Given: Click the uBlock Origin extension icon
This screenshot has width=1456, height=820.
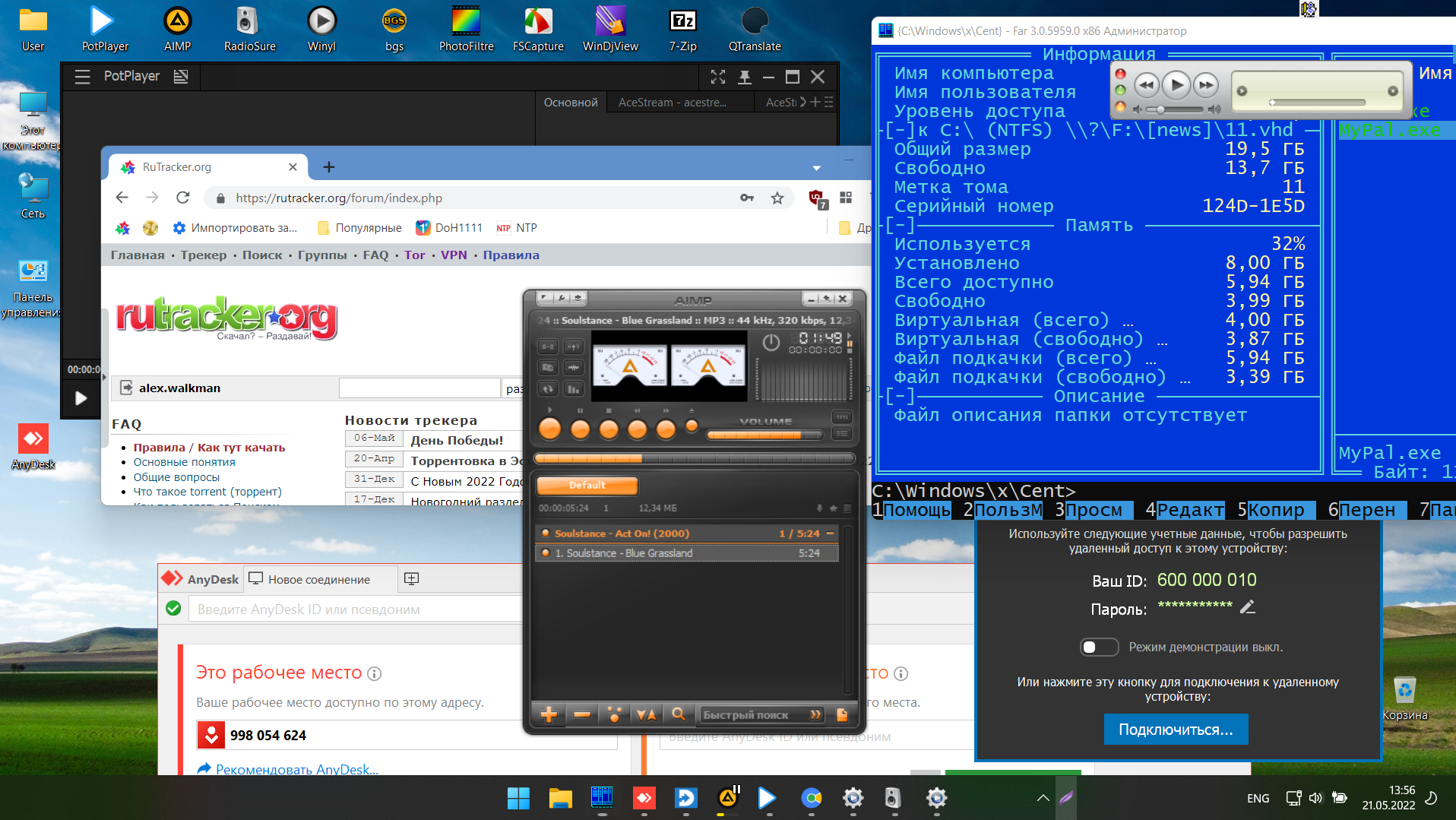Looking at the screenshot, I should [x=816, y=198].
